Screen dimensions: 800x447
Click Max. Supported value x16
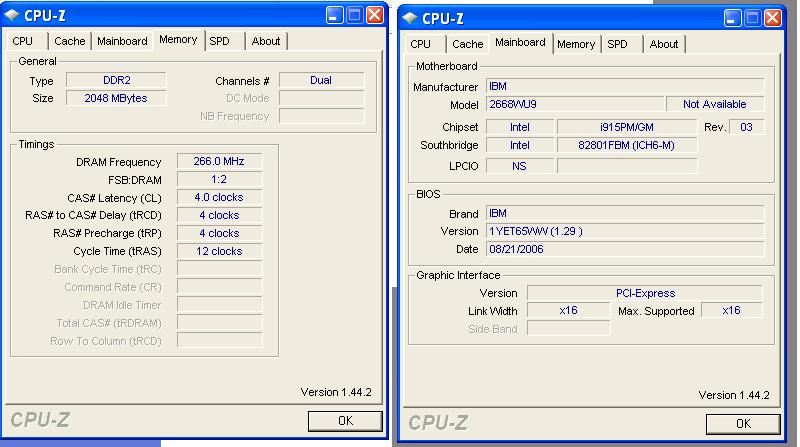point(732,310)
